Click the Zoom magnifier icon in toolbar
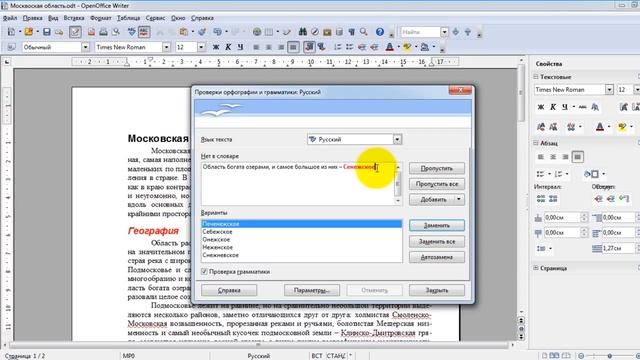The width and height of the screenshot is (640, 360). 364,32
